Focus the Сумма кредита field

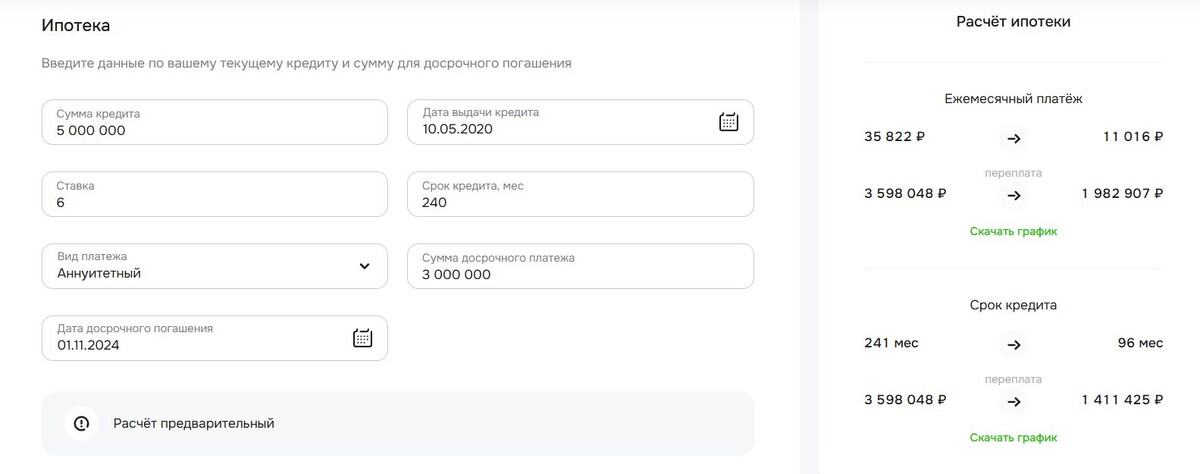(x=214, y=122)
